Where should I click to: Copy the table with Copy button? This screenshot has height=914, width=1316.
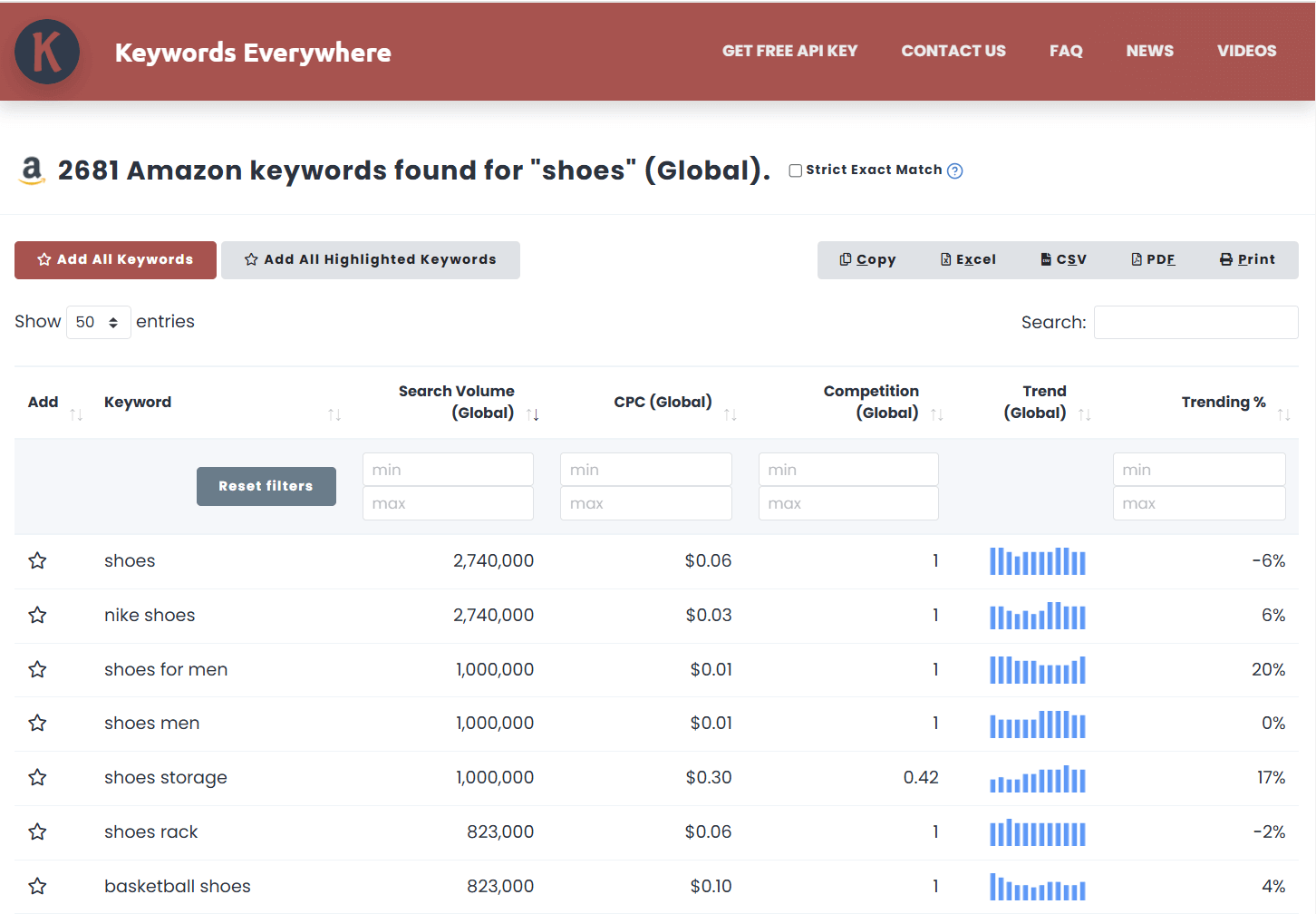867,259
